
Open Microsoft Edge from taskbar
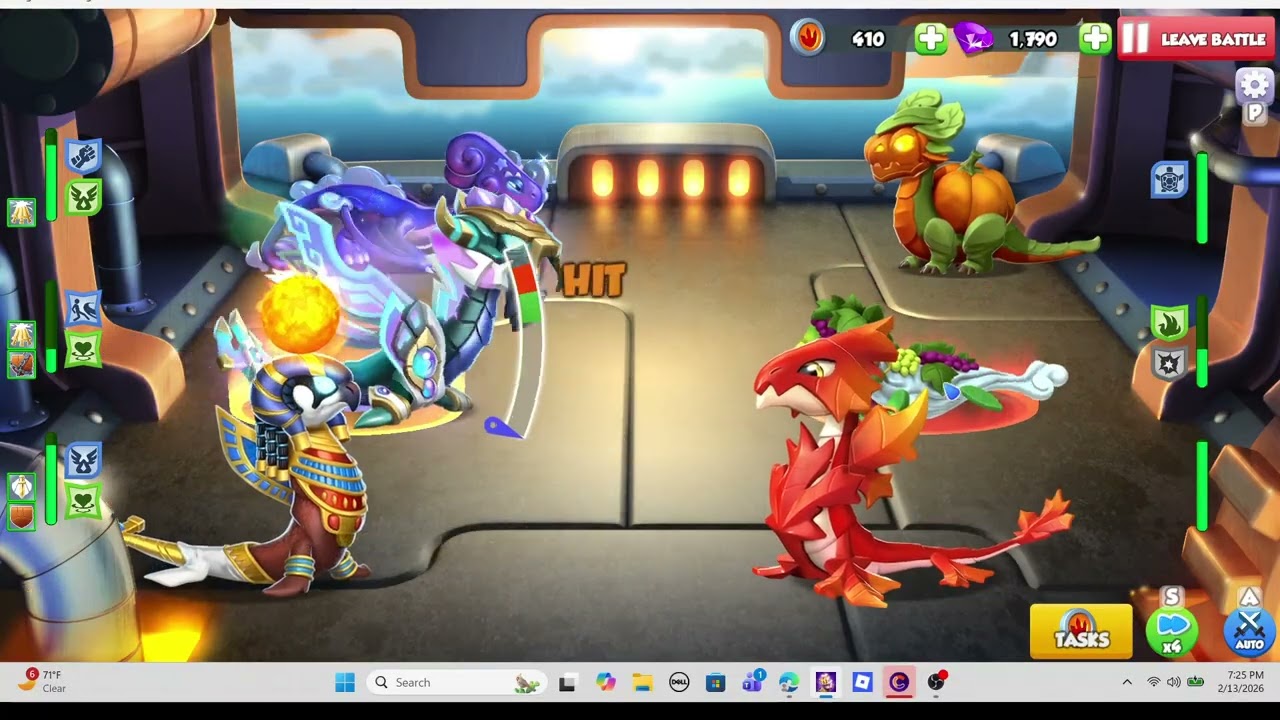789,682
